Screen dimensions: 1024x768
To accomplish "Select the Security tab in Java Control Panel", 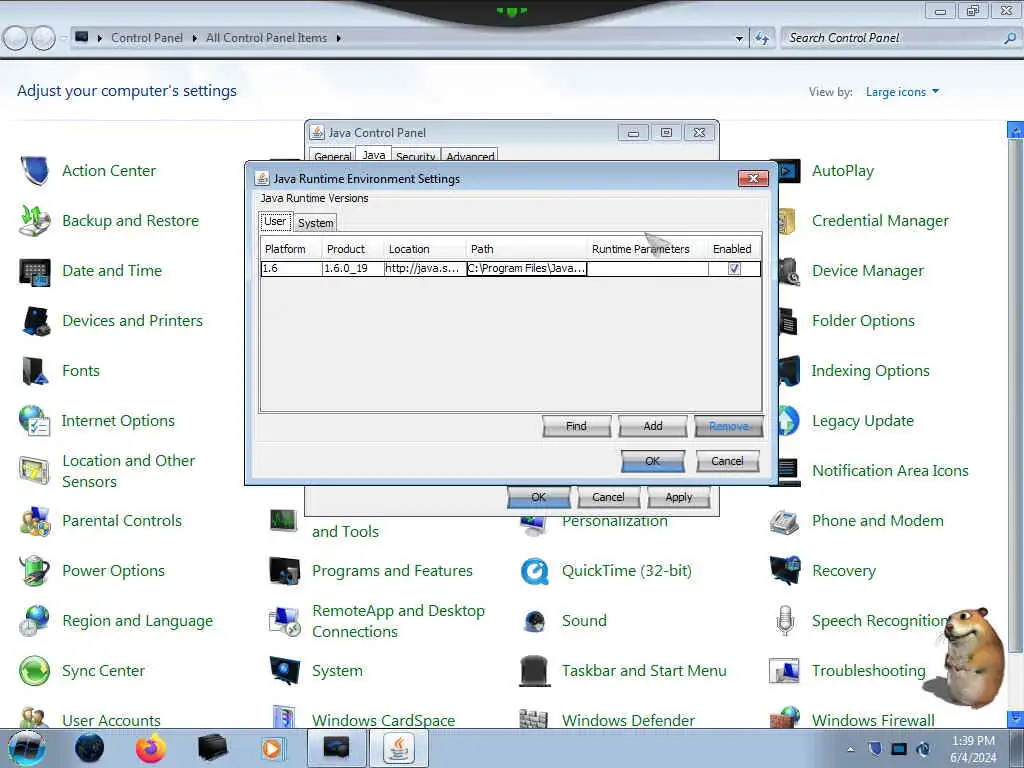I will pyautogui.click(x=415, y=156).
